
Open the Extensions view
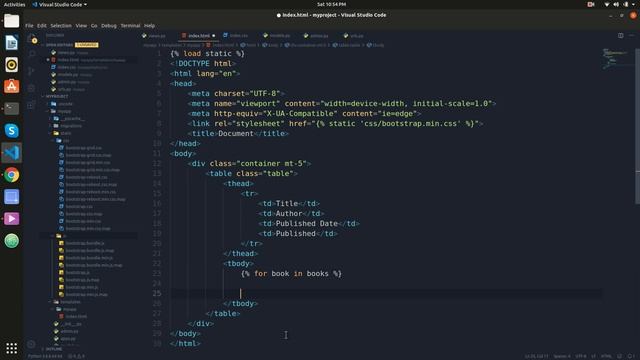tap(32, 105)
